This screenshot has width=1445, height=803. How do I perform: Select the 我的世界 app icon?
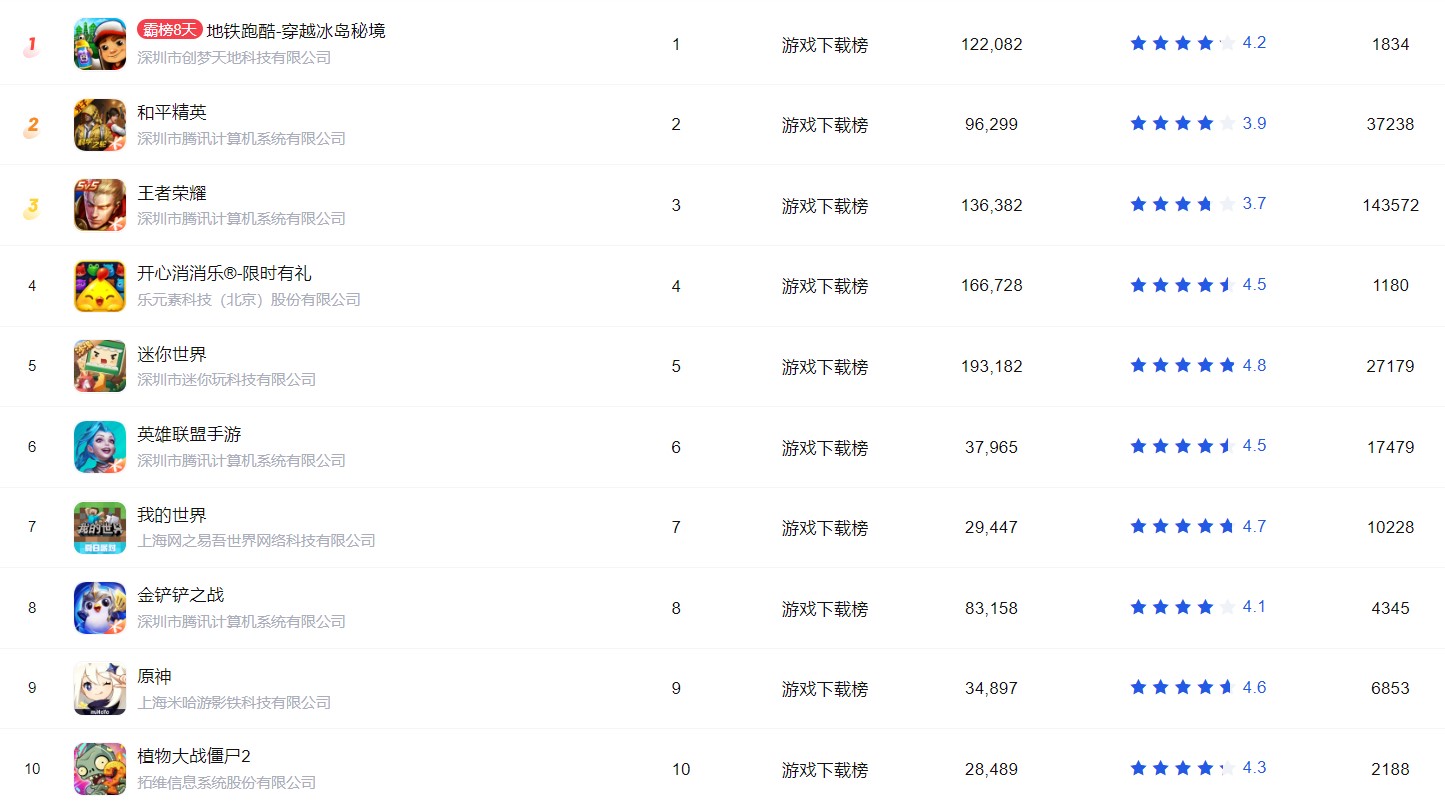[x=100, y=528]
